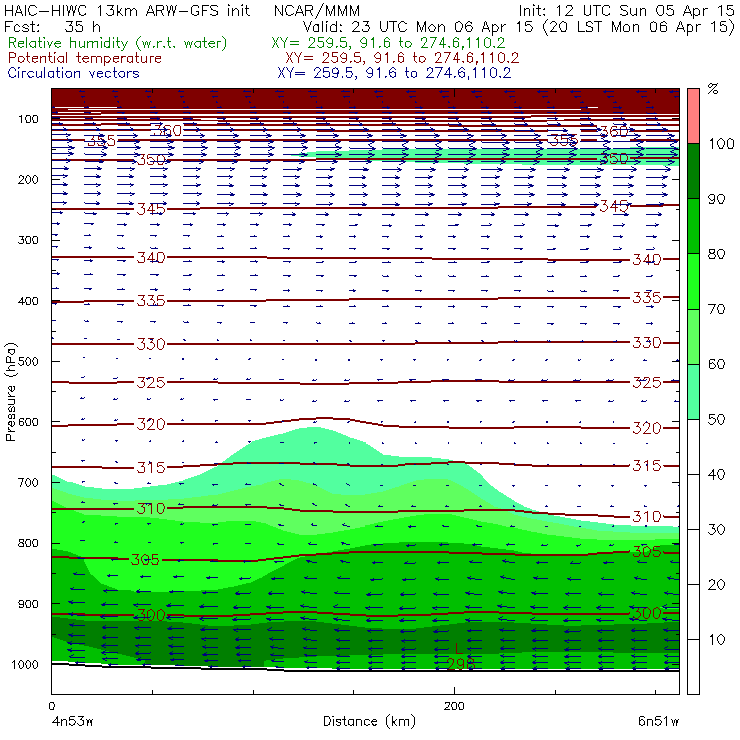
Task: Click the '20' colorbar scale label
Action: pyautogui.click(x=716, y=584)
